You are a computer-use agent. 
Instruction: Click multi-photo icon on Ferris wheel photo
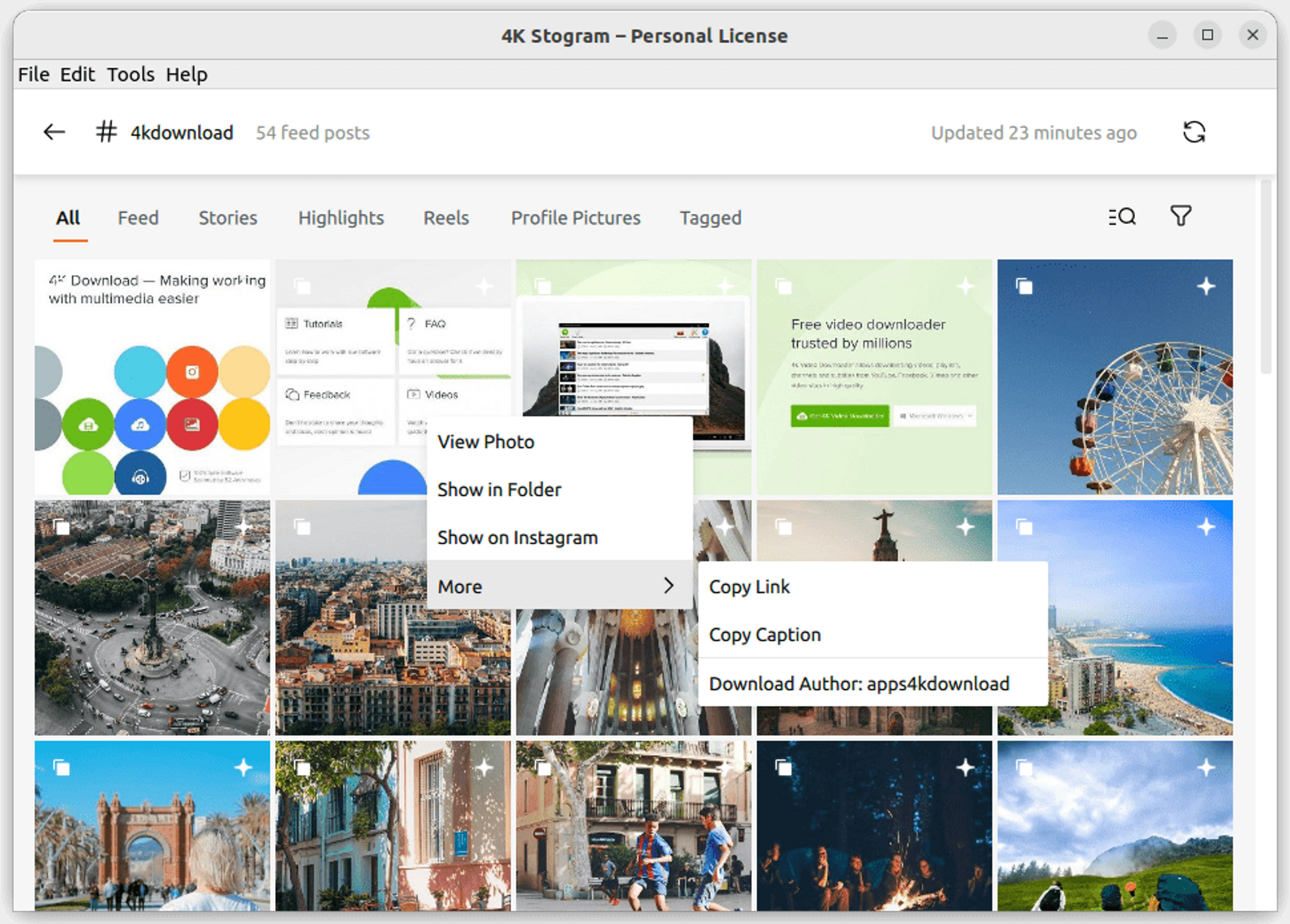click(x=1024, y=286)
